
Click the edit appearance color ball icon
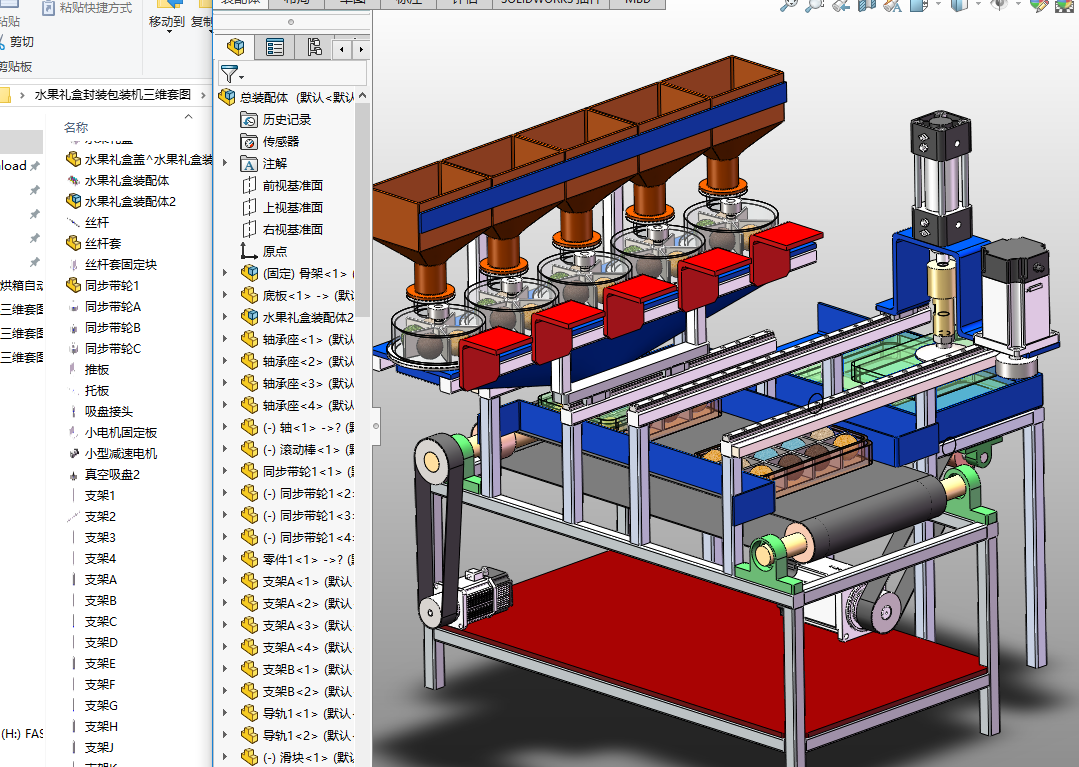click(x=1038, y=5)
